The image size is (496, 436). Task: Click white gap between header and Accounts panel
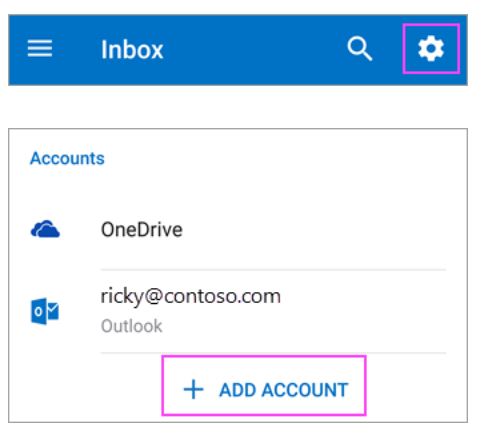pyautogui.click(x=238, y=107)
